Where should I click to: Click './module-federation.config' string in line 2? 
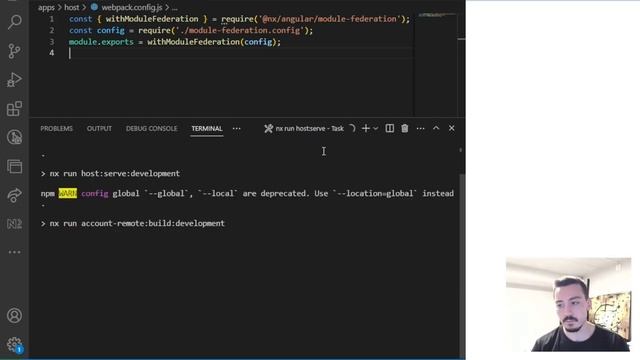[x=240, y=31]
